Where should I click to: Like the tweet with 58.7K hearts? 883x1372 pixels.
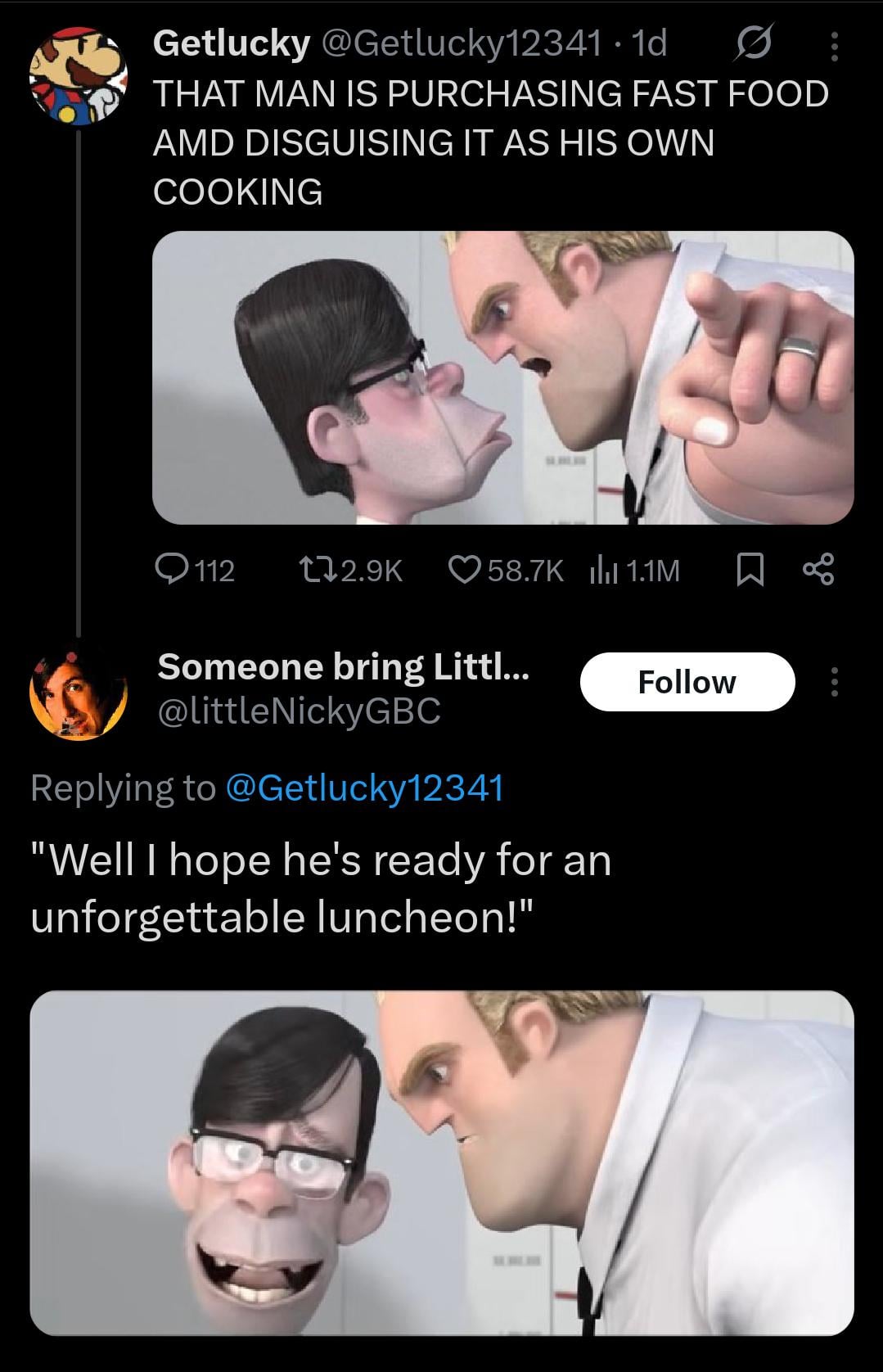tap(464, 570)
